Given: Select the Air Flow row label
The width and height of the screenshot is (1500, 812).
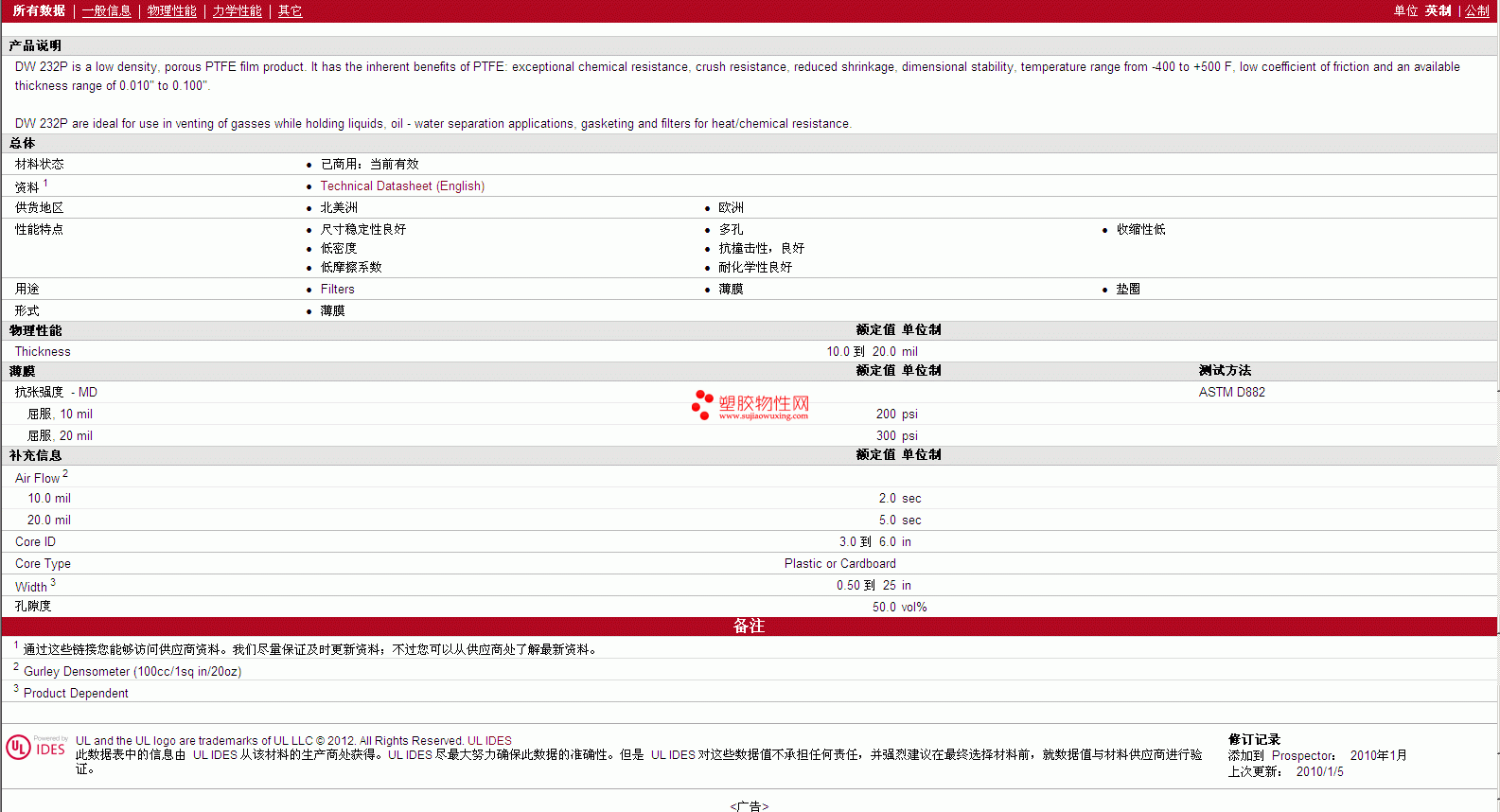Looking at the screenshot, I should pyautogui.click(x=41, y=478).
